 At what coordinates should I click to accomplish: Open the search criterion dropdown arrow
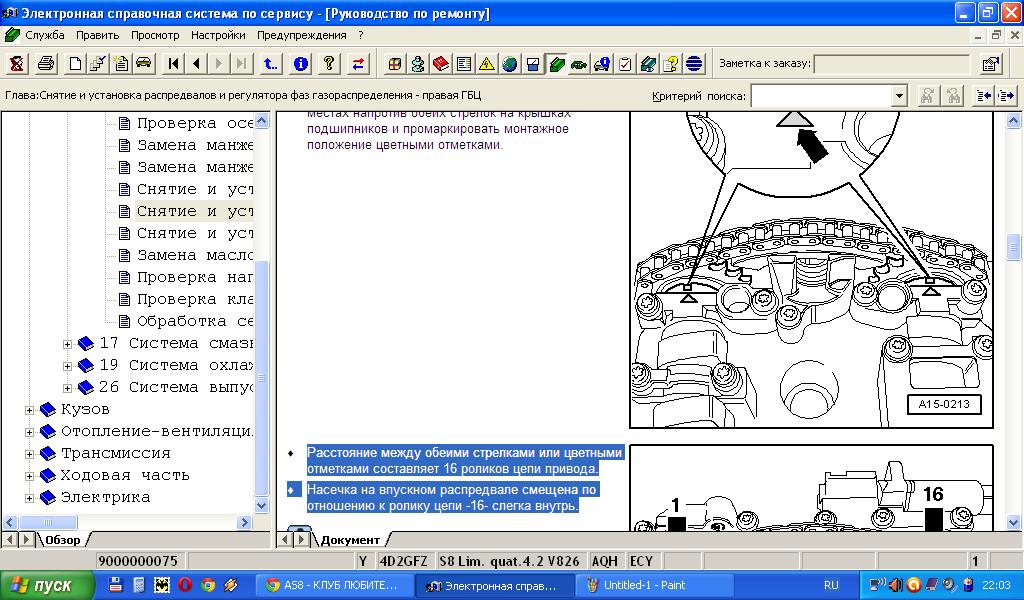(899, 96)
